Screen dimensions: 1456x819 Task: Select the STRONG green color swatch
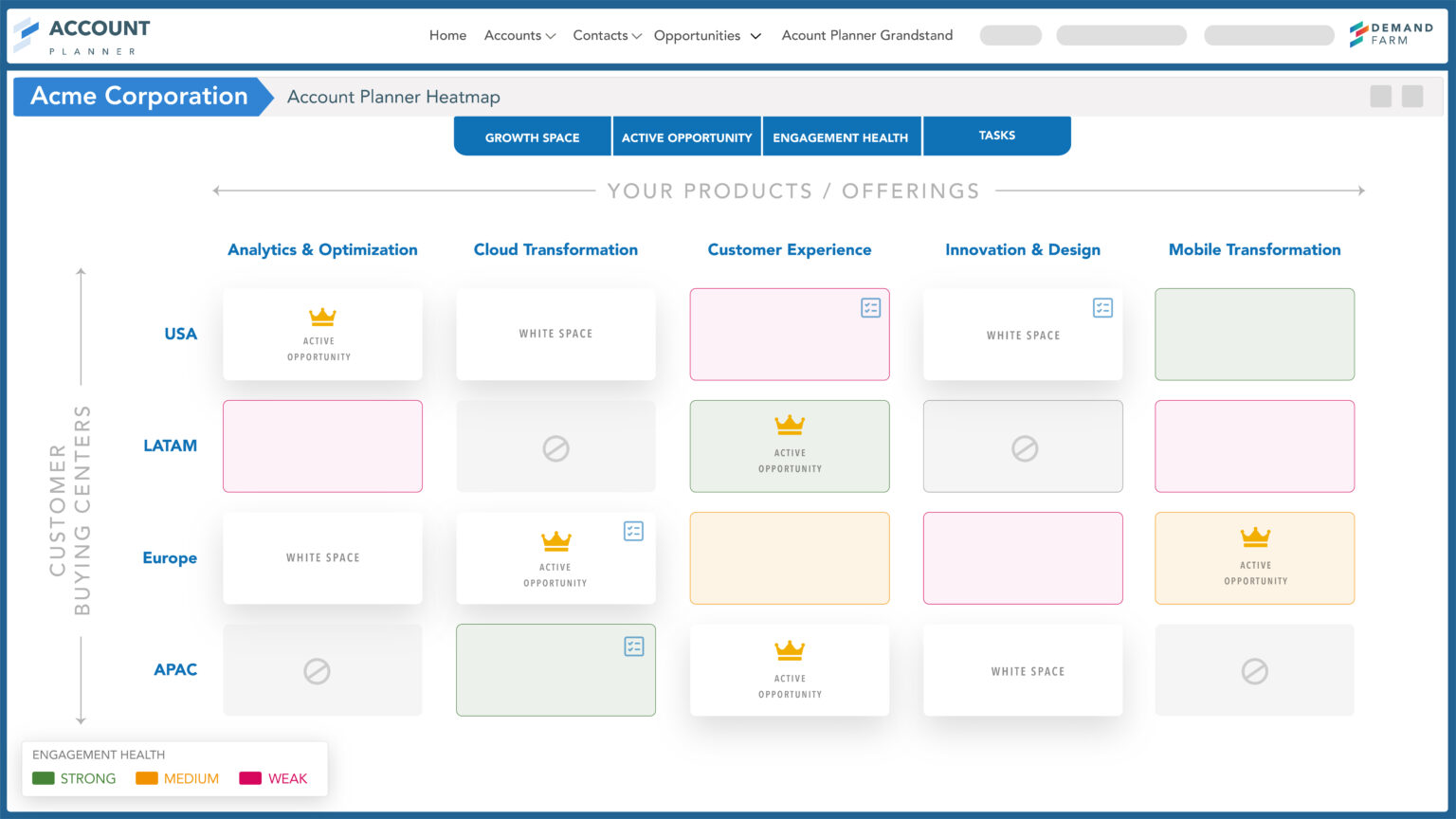tap(43, 778)
